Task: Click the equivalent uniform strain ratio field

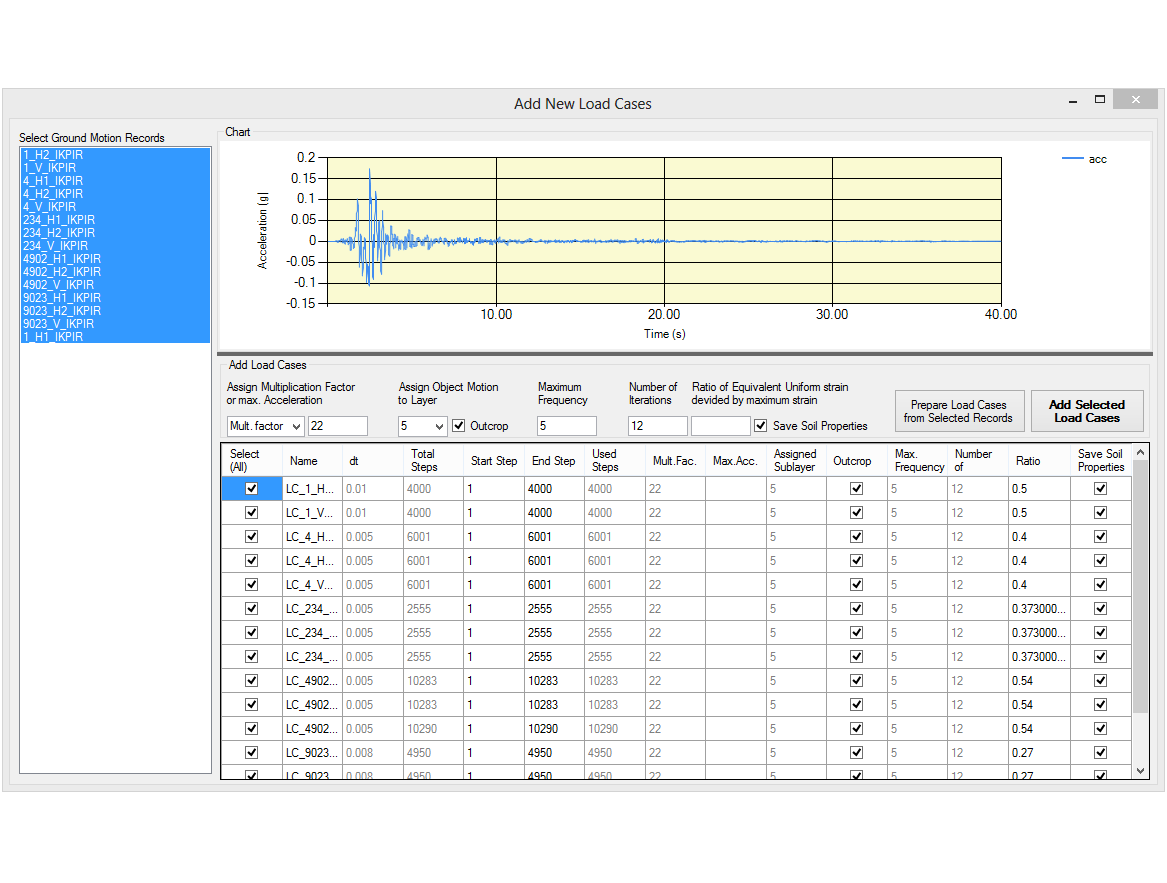Action: (x=720, y=426)
